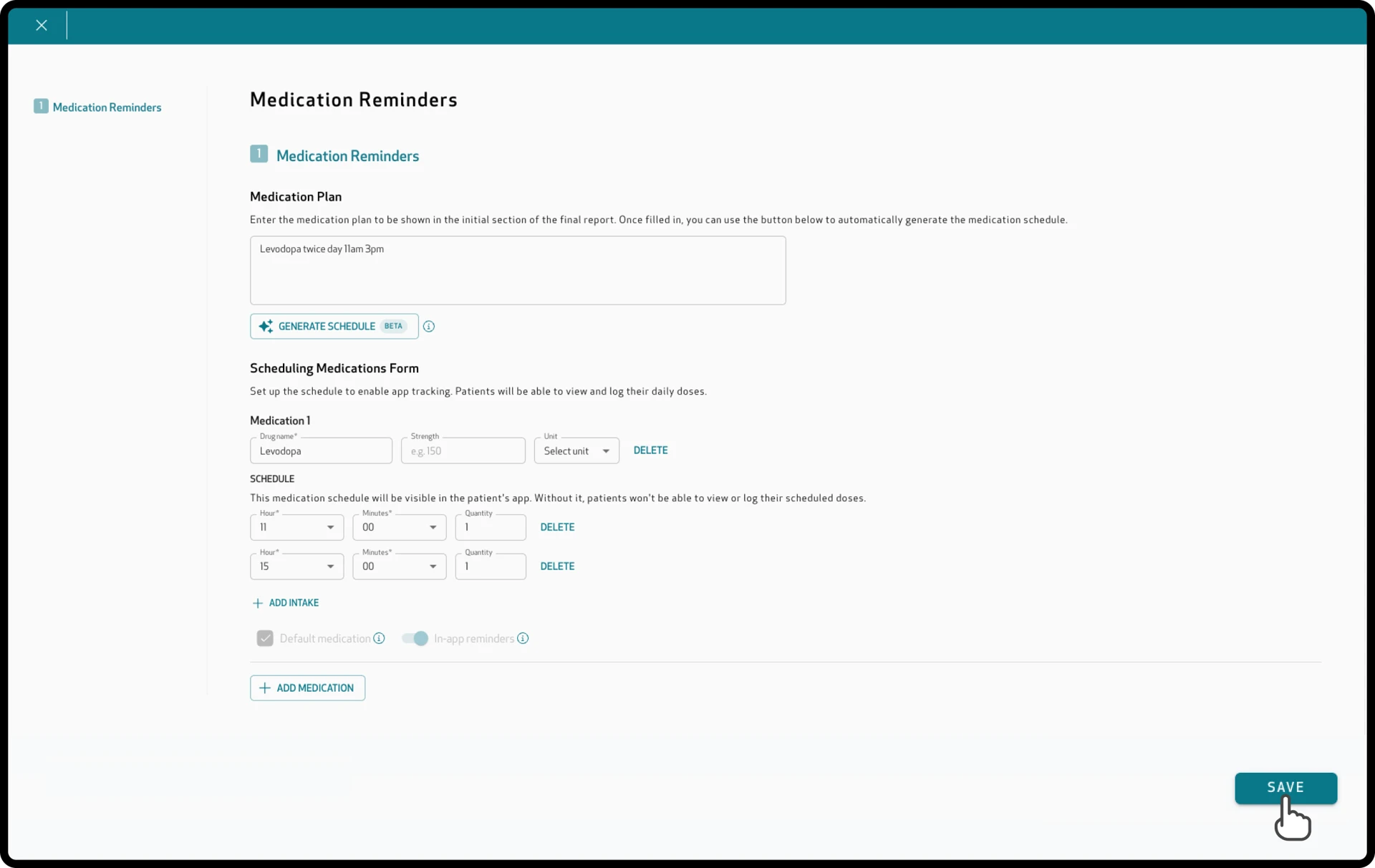Click the numbered Medication Reminders section heading
This screenshot has height=868, width=1375.
tap(334, 155)
